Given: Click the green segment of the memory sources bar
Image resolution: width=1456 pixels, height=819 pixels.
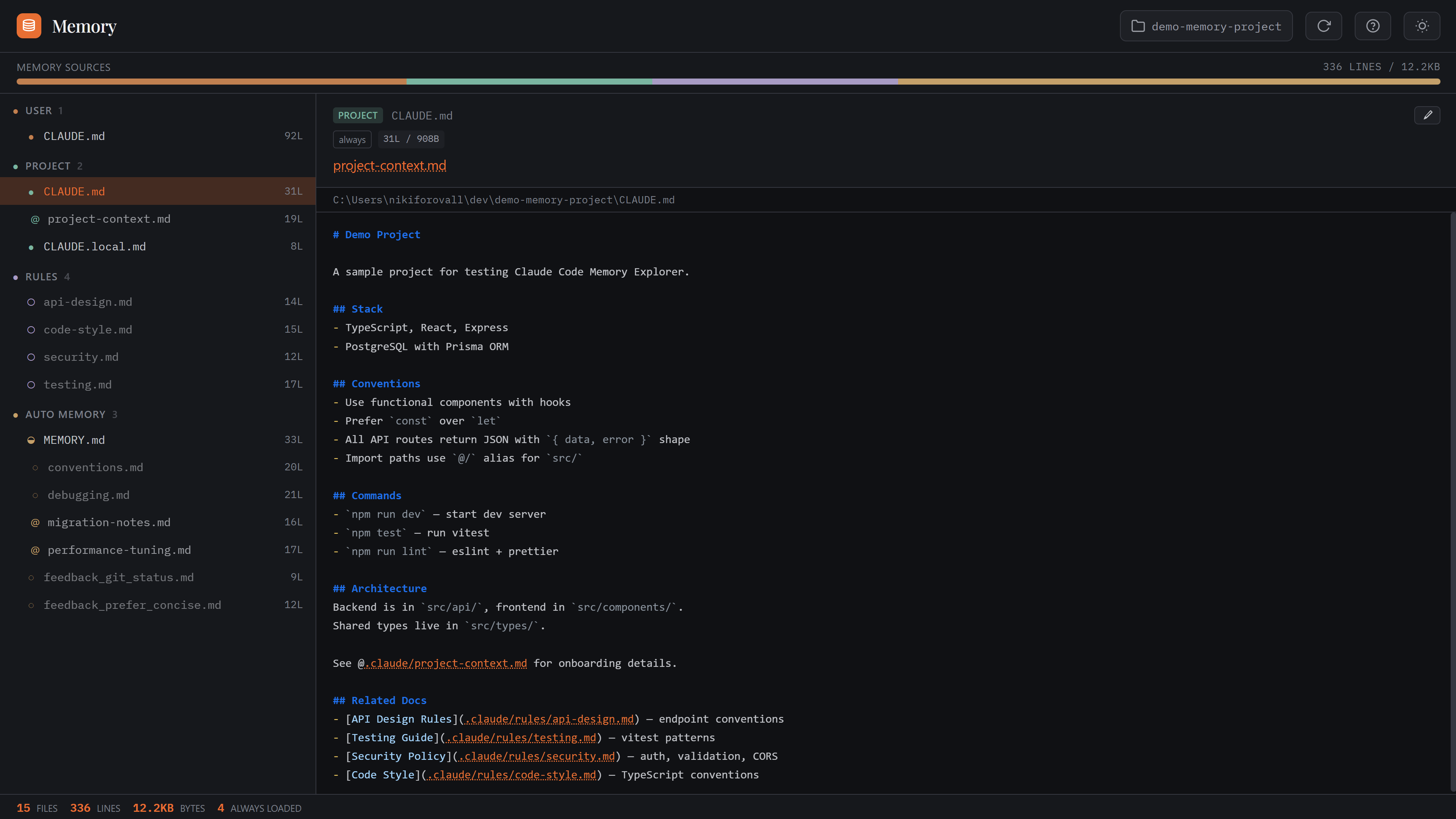Looking at the screenshot, I should (x=529, y=82).
